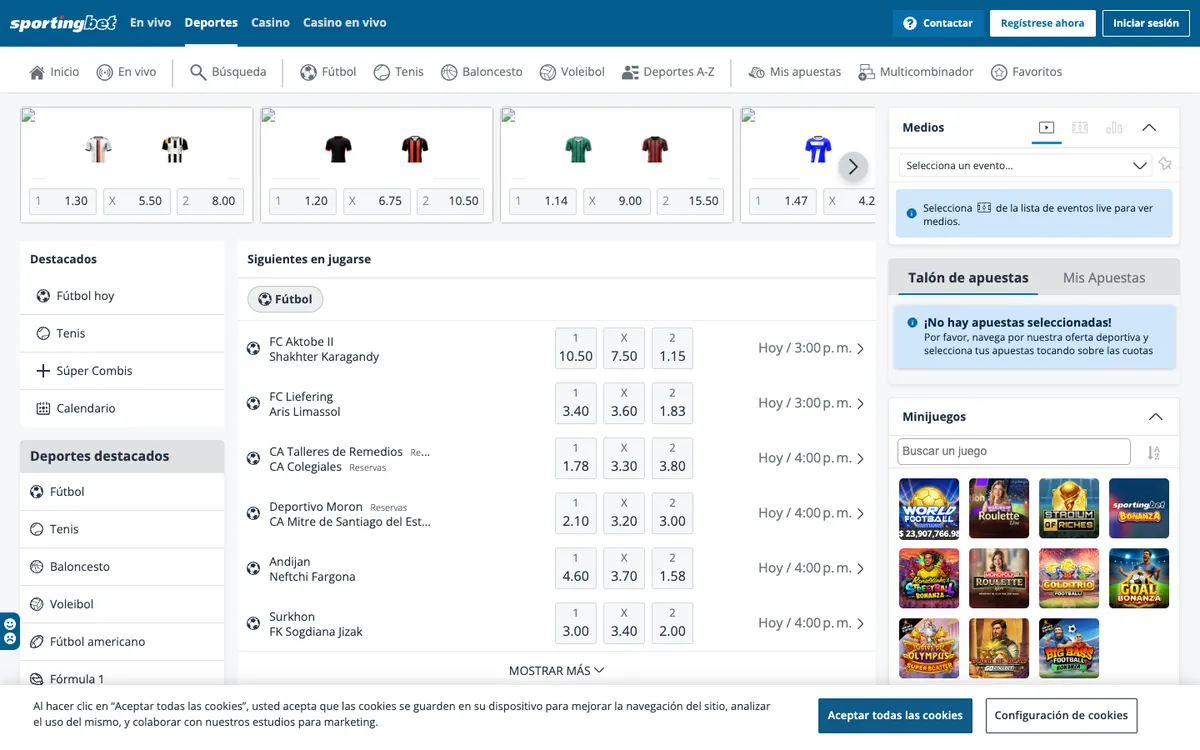This screenshot has width=1200, height=750.
Task: Show video stream tab in Medios
Action: click(x=1046, y=127)
